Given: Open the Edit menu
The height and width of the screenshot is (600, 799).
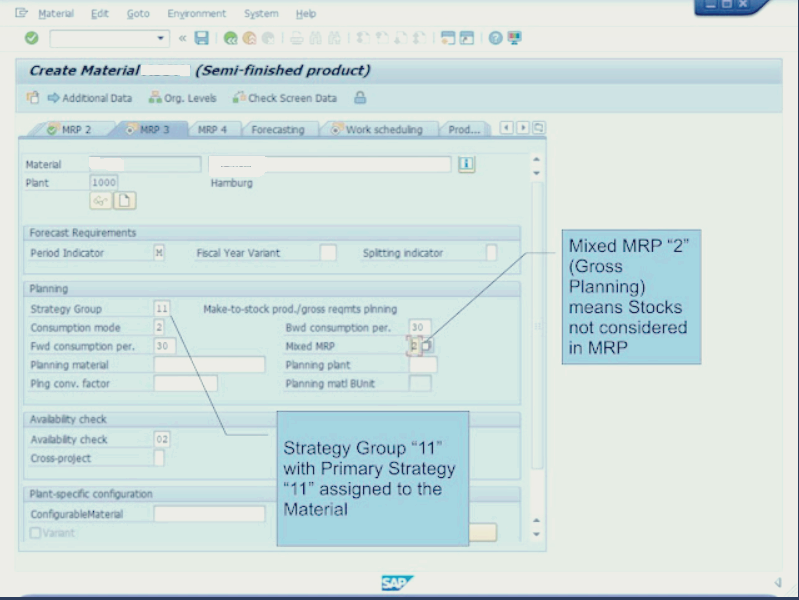Looking at the screenshot, I should coord(99,14).
